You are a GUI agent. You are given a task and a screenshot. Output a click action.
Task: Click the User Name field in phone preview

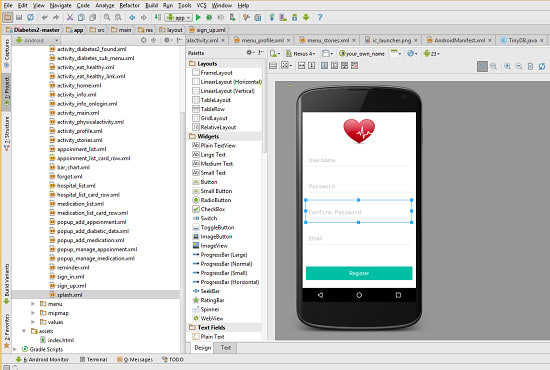[359, 160]
